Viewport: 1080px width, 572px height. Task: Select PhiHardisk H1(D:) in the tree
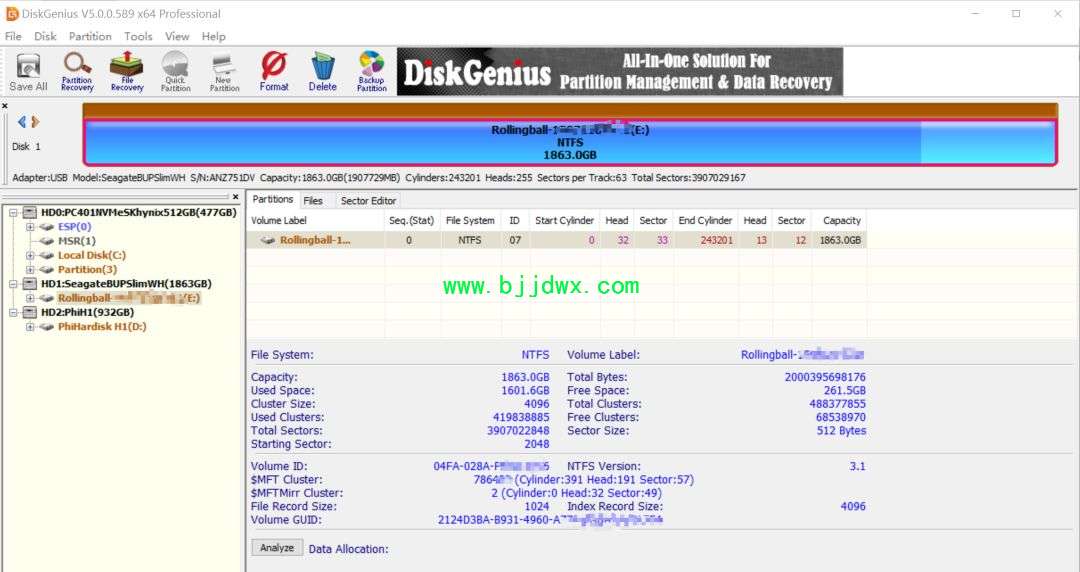[x=102, y=327]
